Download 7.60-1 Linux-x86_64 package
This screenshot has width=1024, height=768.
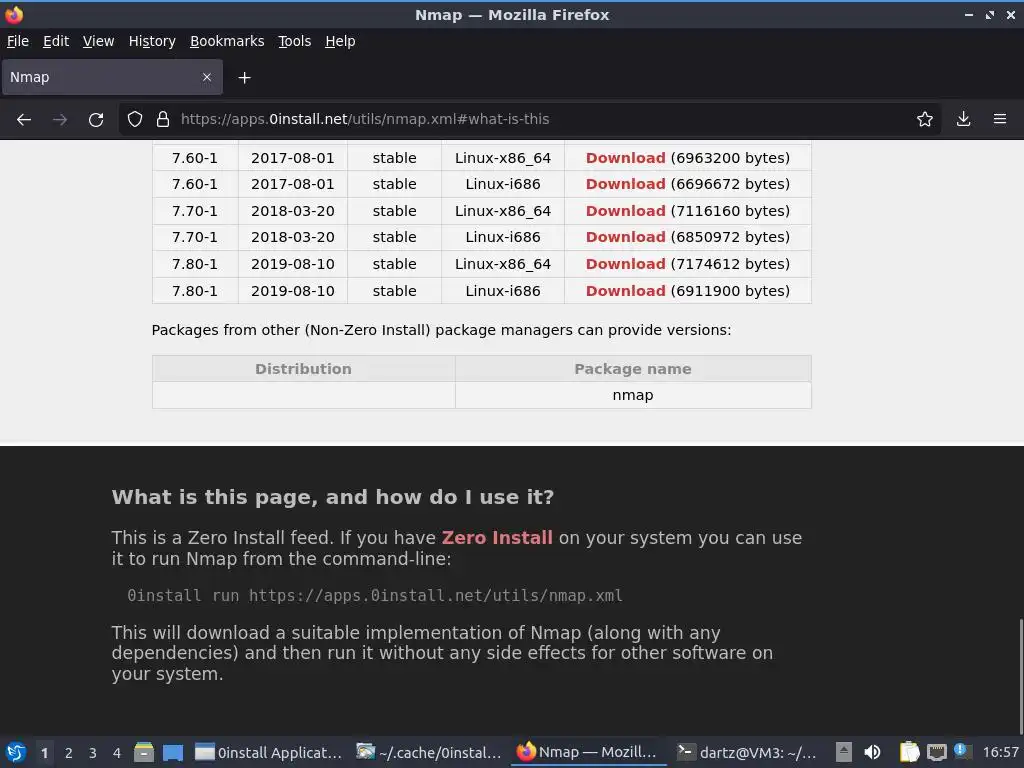[x=625, y=158]
